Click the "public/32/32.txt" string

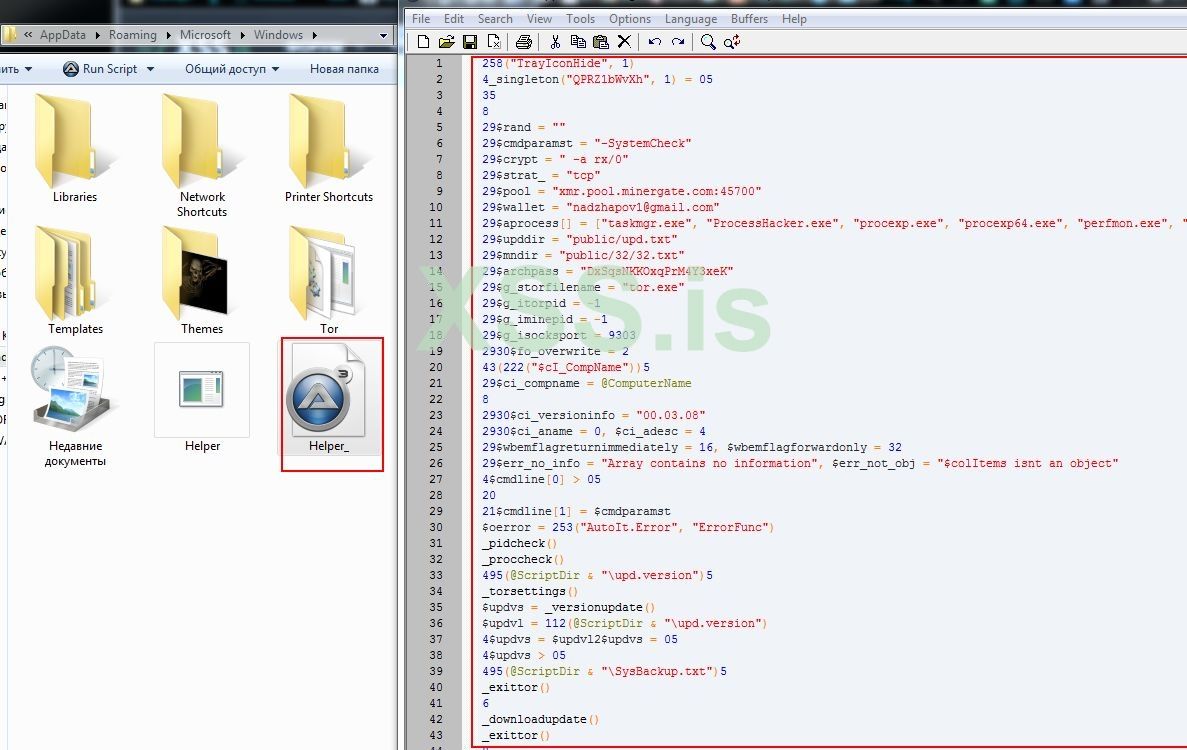pos(622,255)
